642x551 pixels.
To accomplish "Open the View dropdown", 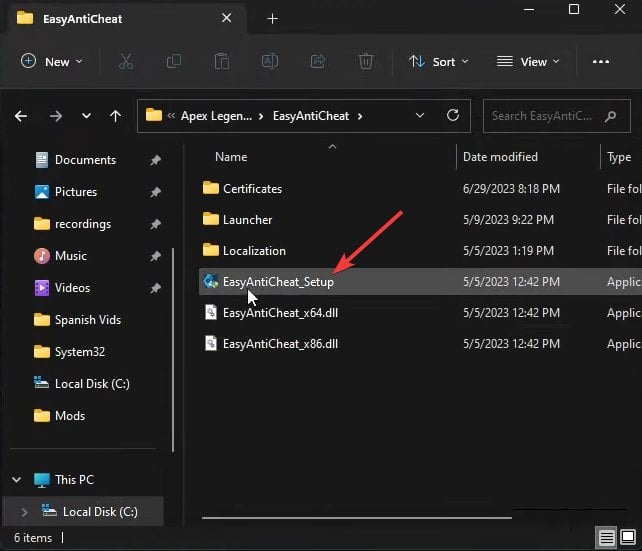I will (528, 62).
